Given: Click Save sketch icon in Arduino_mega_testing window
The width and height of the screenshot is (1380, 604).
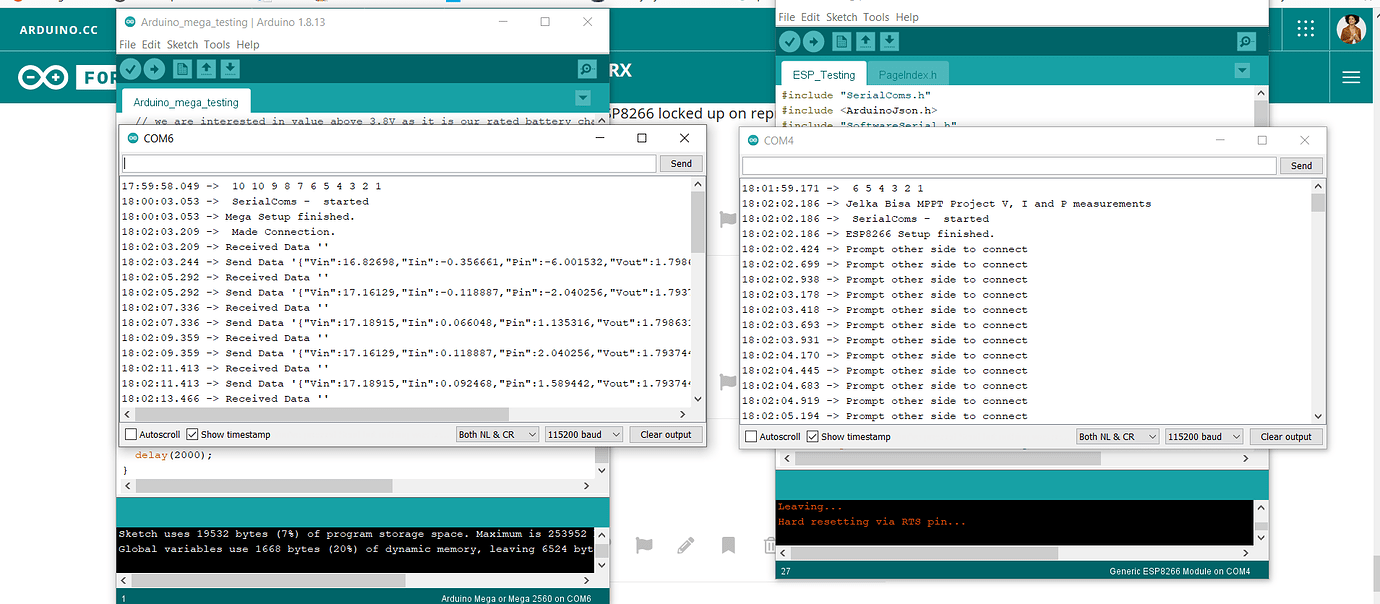Looking at the screenshot, I should [x=230, y=68].
